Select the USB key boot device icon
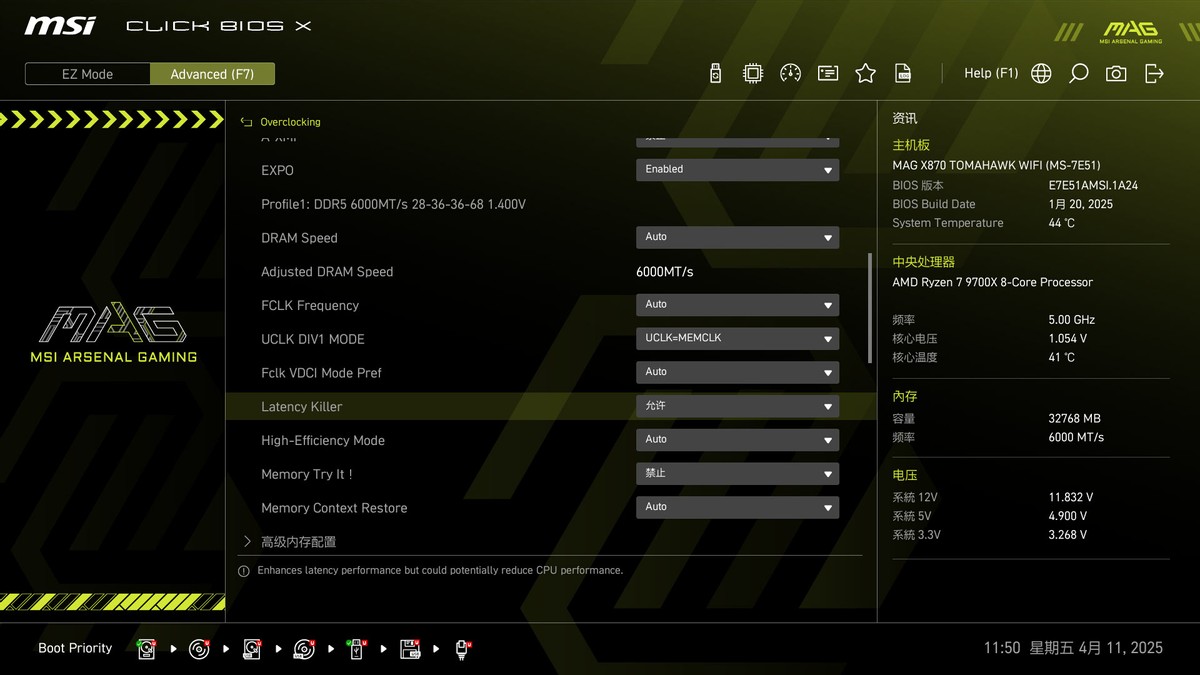Screen dimensions: 1200x675 tap(357, 649)
